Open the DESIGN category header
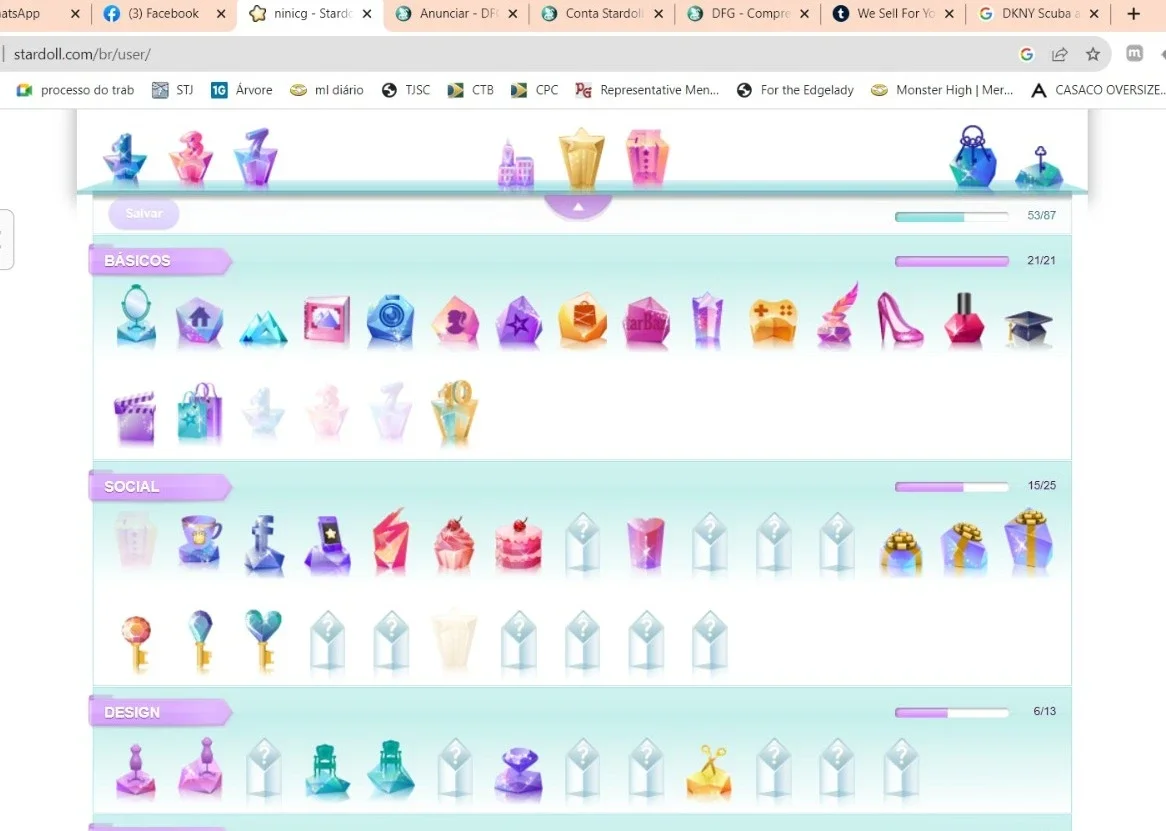The height and width of the screenshot is (831, 1166). [159, 712]
